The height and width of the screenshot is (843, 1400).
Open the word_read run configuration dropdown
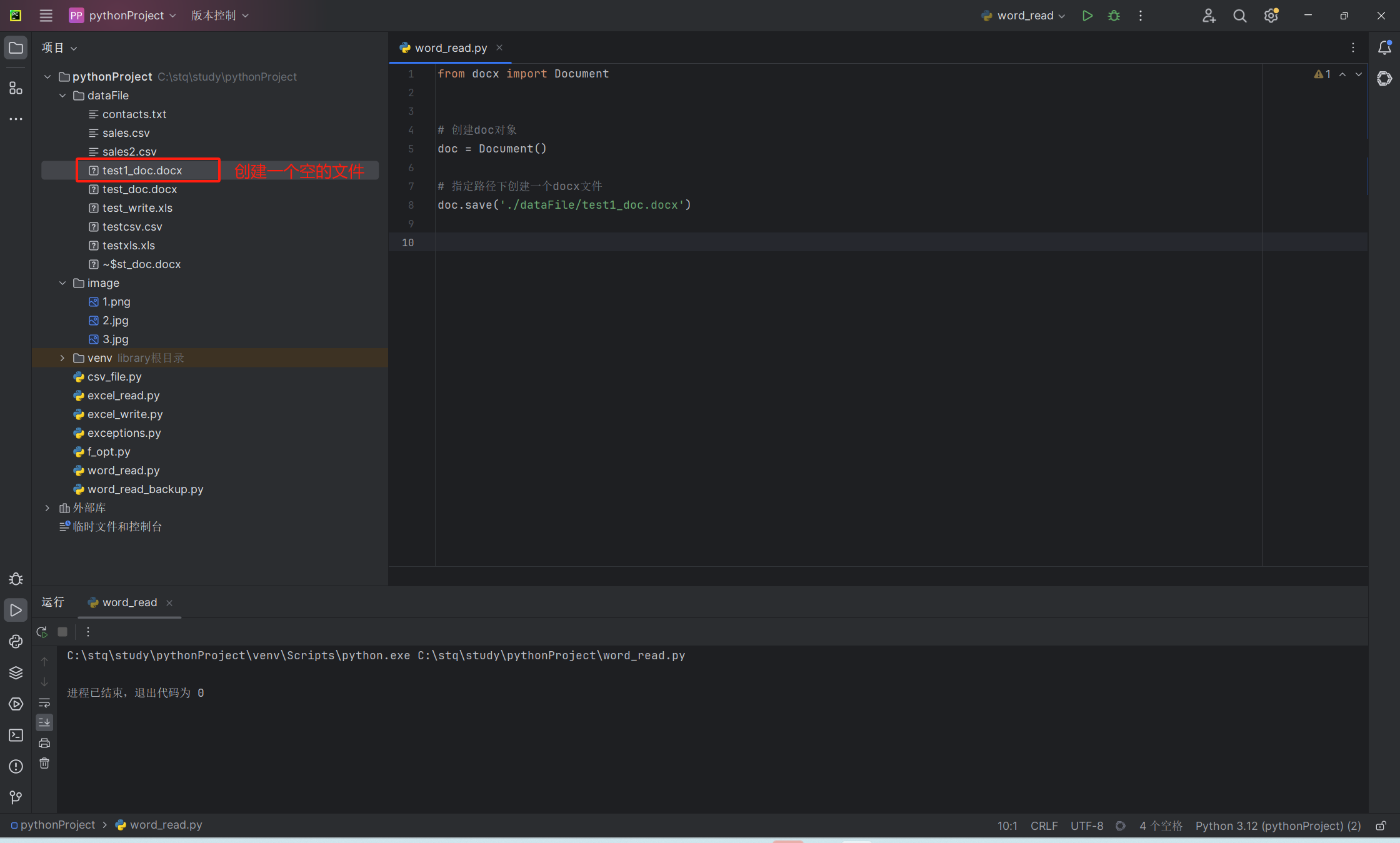pyautogui.click(x=1024, y=16)
